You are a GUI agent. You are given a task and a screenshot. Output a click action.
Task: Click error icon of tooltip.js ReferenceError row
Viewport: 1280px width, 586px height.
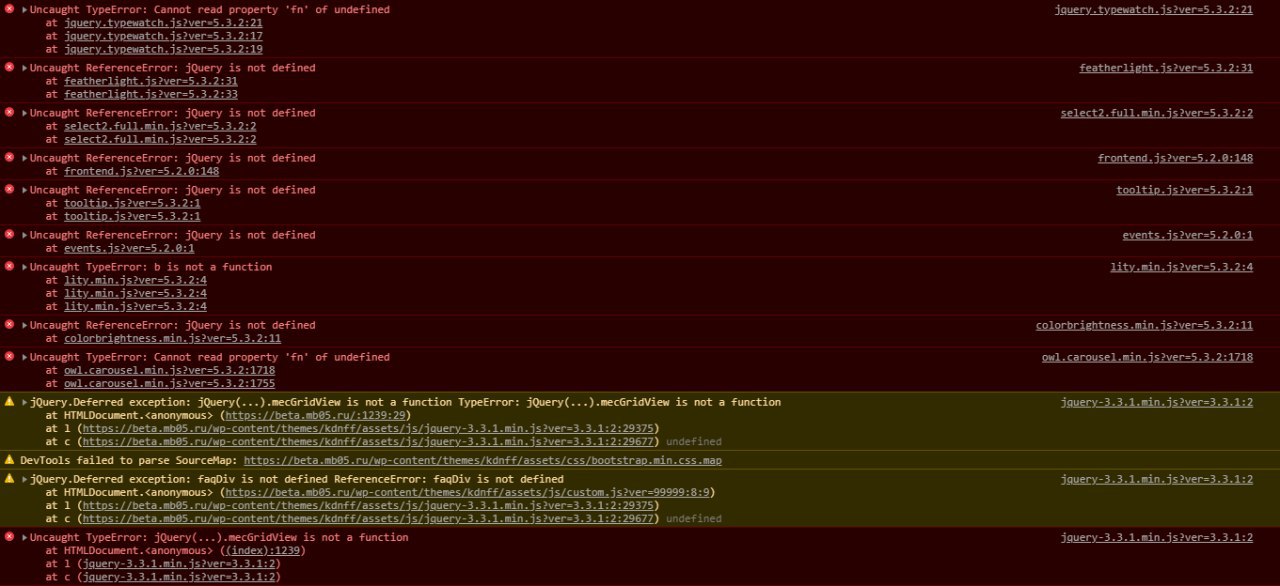tap(9, 190)
